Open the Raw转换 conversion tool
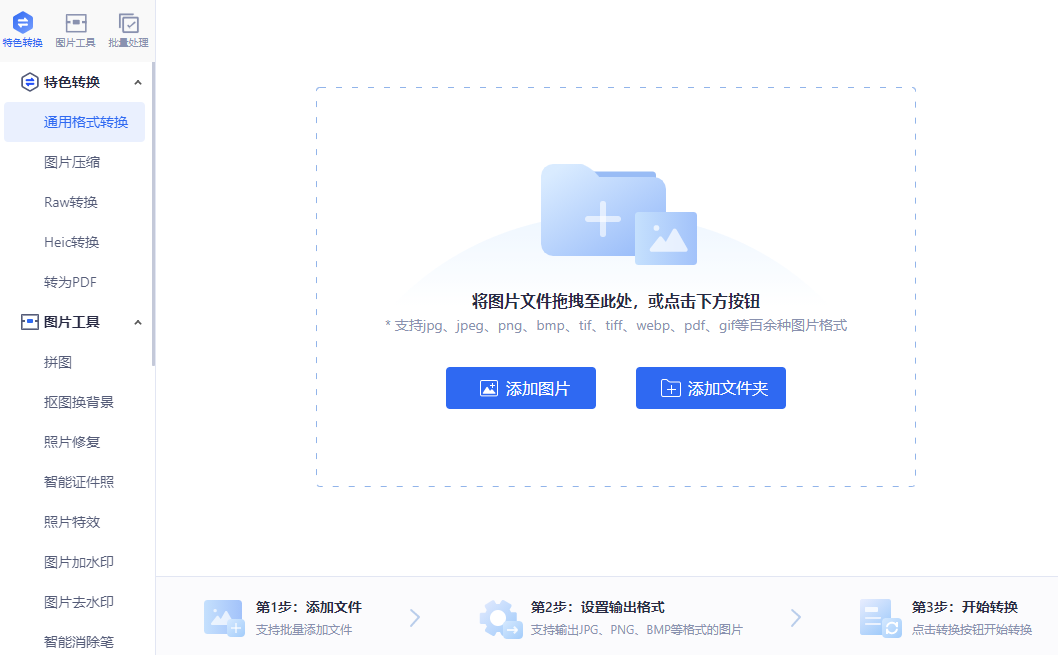1058x655 pixels. (x=70, y=201)
